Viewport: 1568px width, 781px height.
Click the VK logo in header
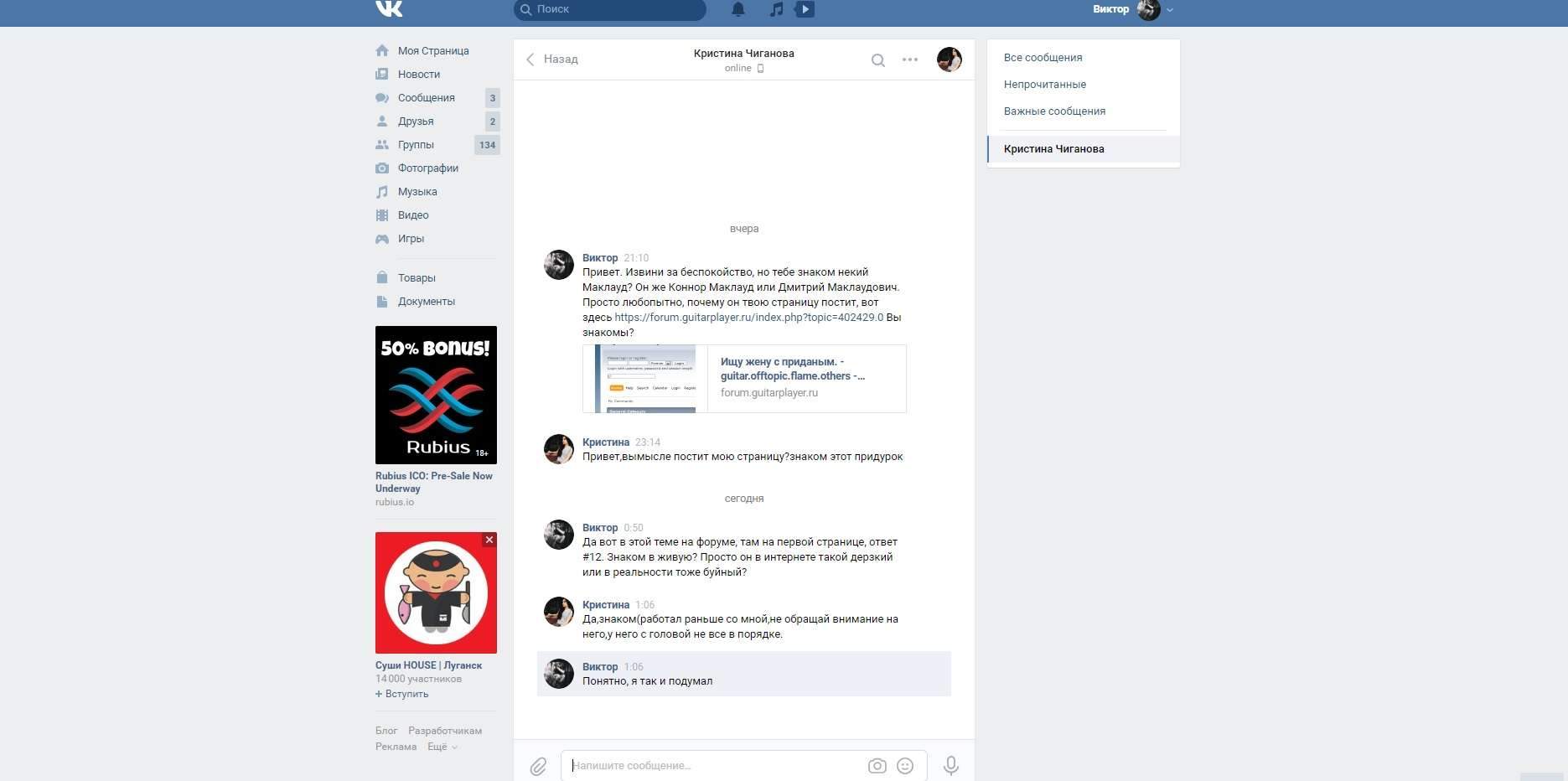tap(389, 8)
